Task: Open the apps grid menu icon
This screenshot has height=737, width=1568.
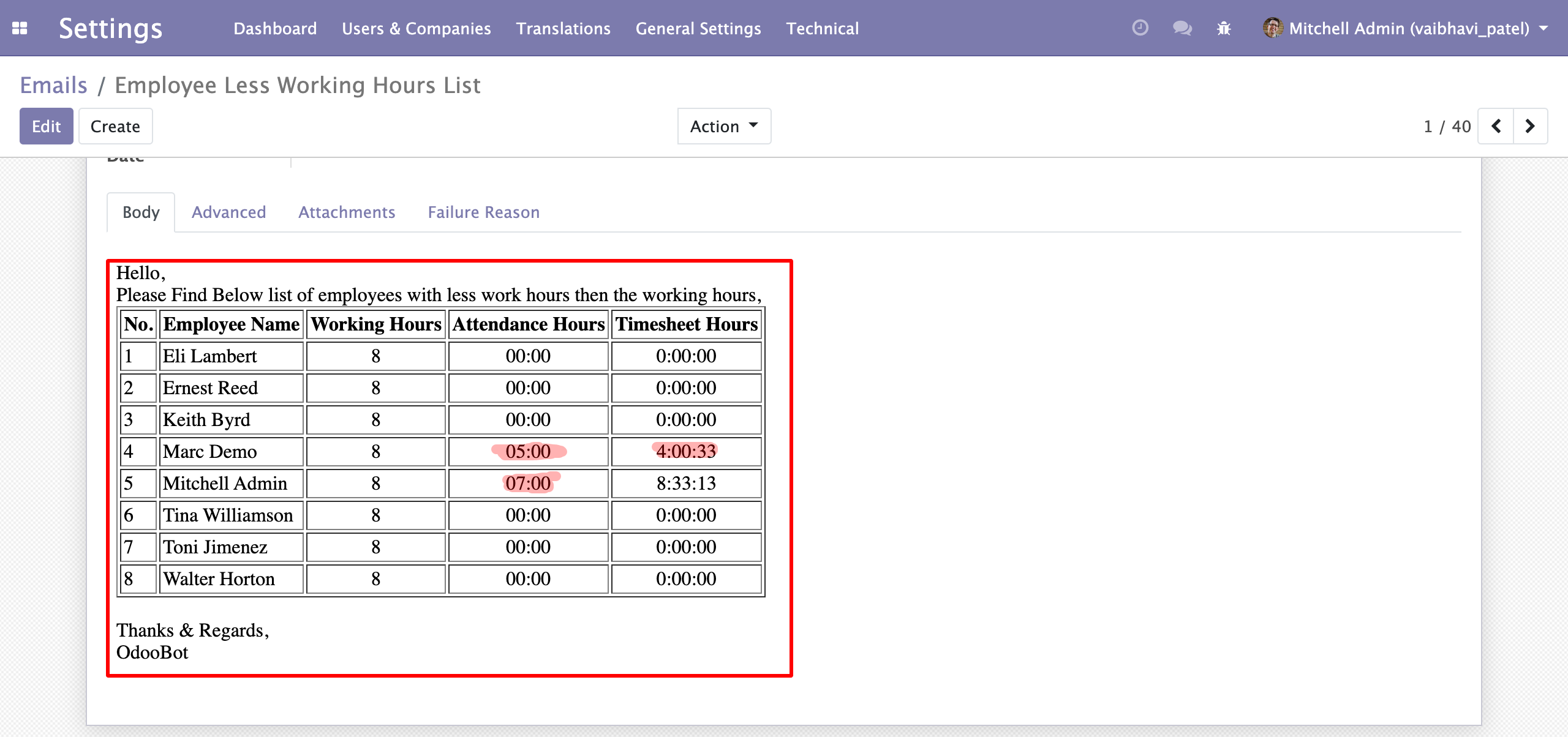Action: [x=20, y=28]
